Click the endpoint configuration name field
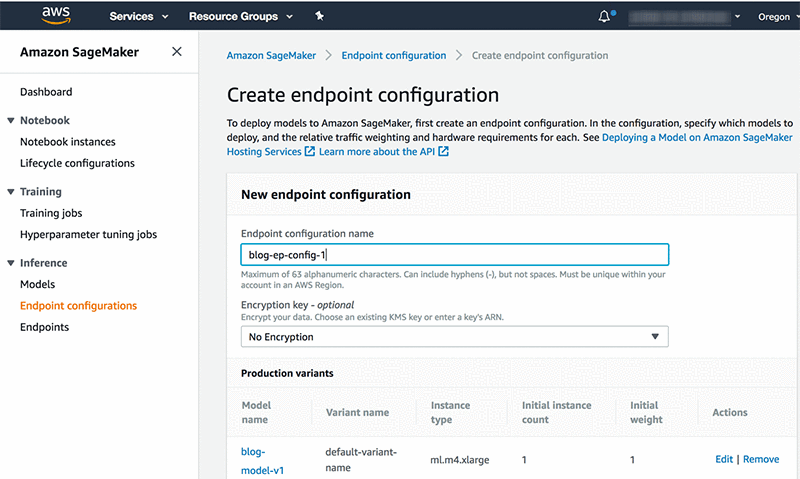Viewport: 800px width, 479px height. [x=454, y=255]
